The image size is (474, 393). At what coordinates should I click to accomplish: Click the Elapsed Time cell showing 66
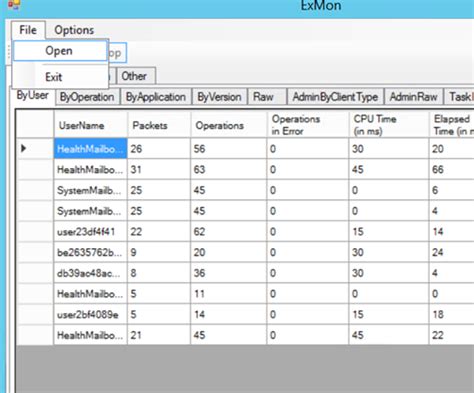(x=451, y=169)
